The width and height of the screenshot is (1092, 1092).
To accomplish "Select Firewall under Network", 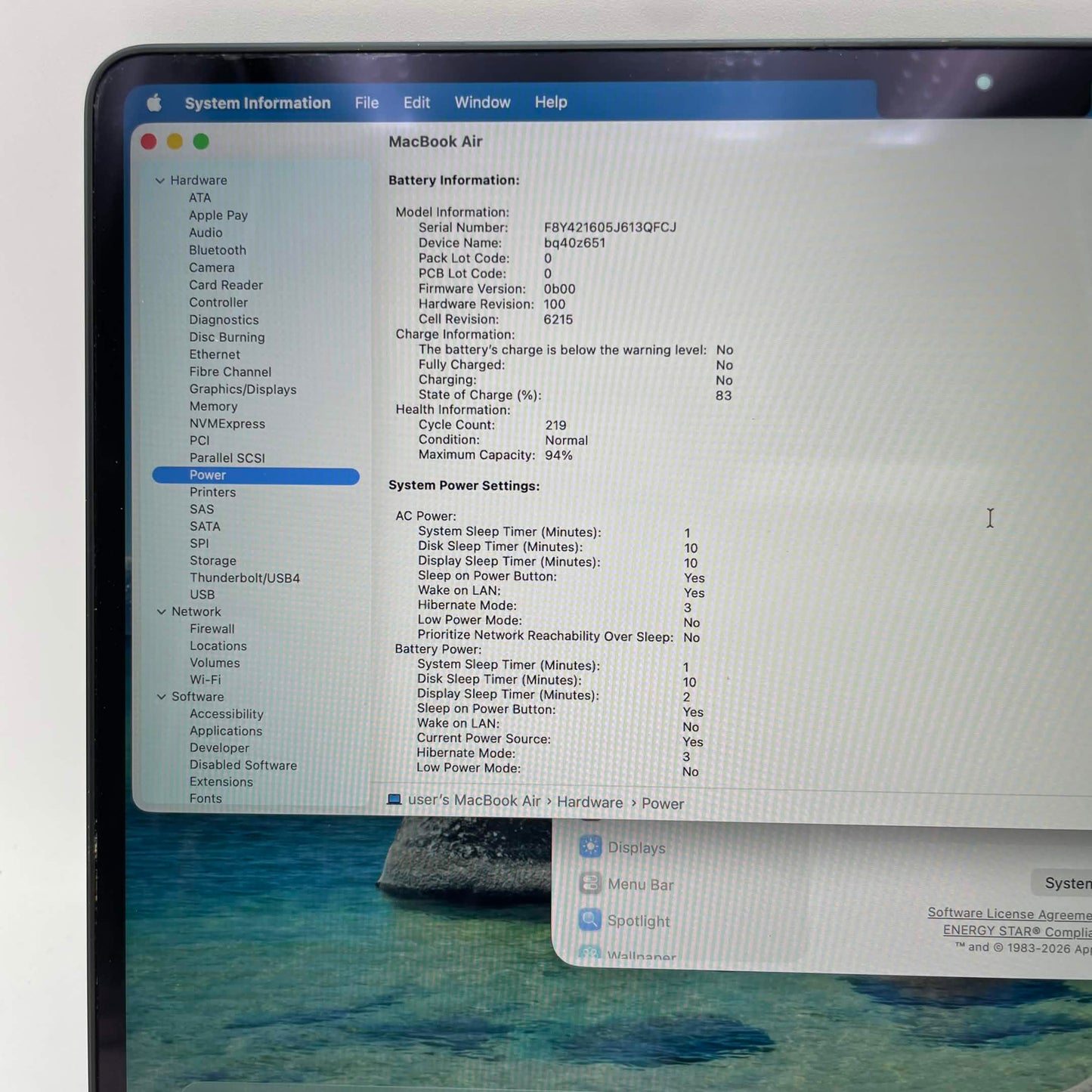I will point(212,629).
